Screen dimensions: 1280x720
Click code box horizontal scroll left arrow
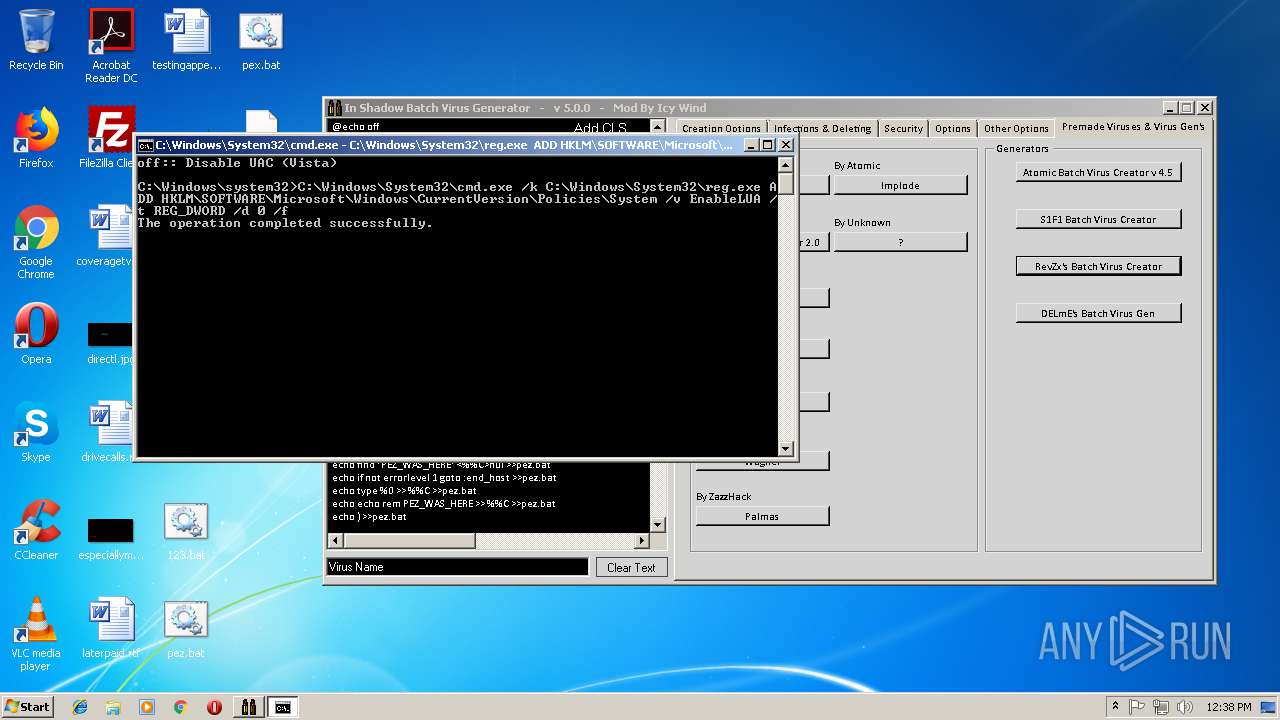(336, 541)
